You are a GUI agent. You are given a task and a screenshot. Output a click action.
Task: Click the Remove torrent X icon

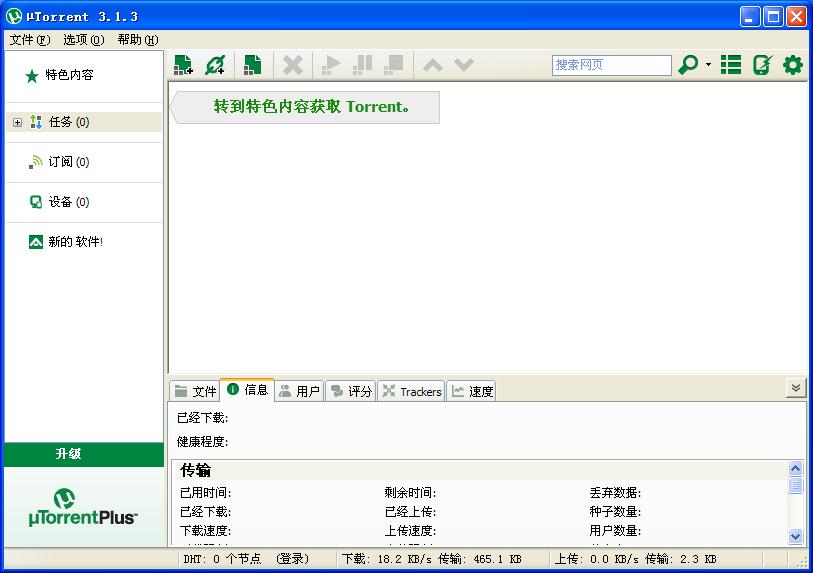(x=292, y=65)
